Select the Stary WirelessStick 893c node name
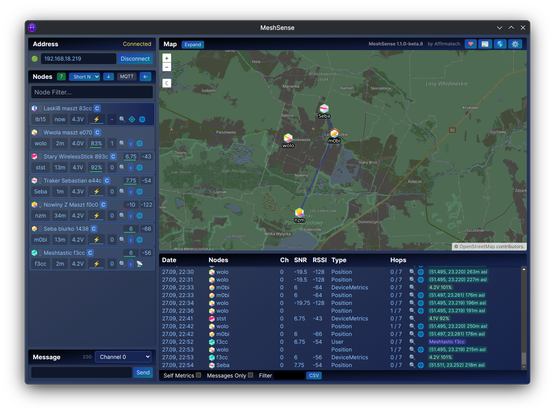 [x=76, y=156]
